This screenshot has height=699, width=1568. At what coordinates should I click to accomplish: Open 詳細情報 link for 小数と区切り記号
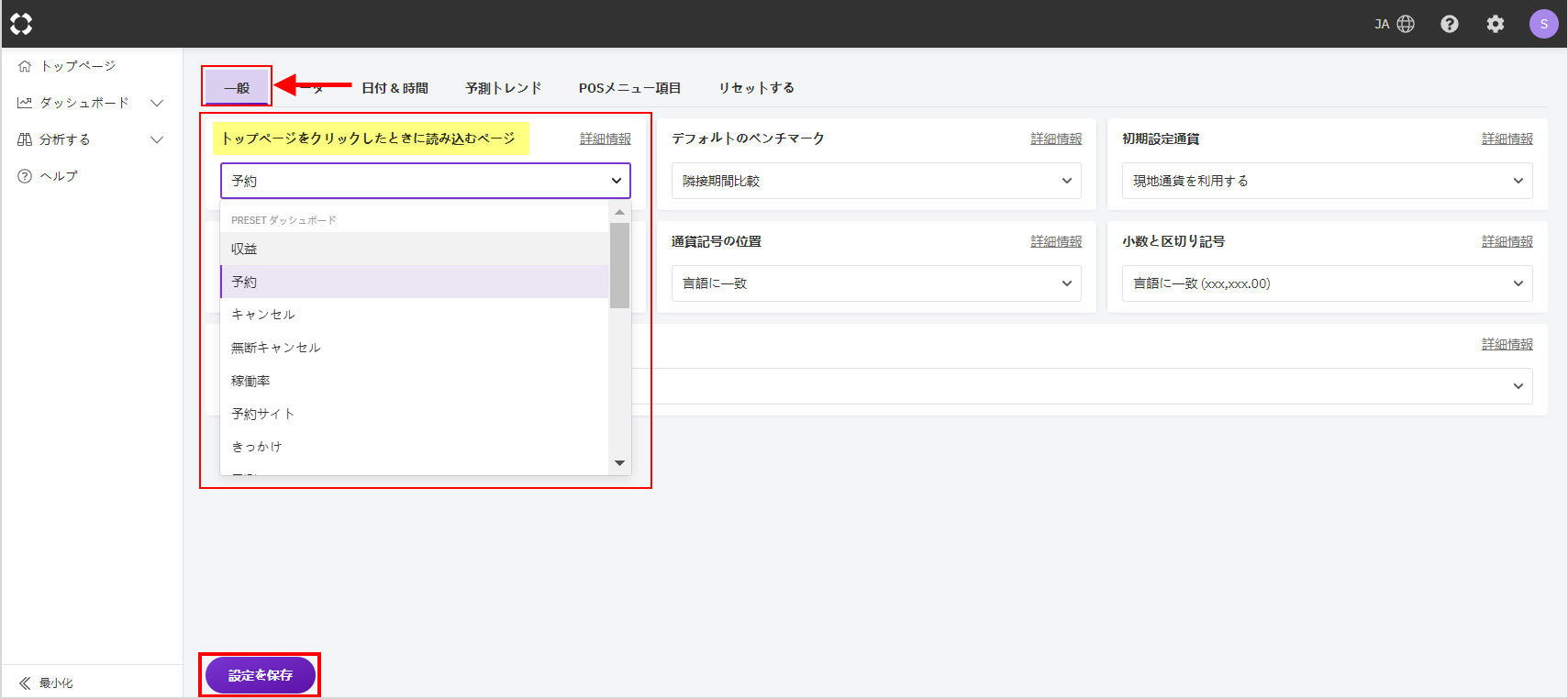click(x=1507, y=241)
